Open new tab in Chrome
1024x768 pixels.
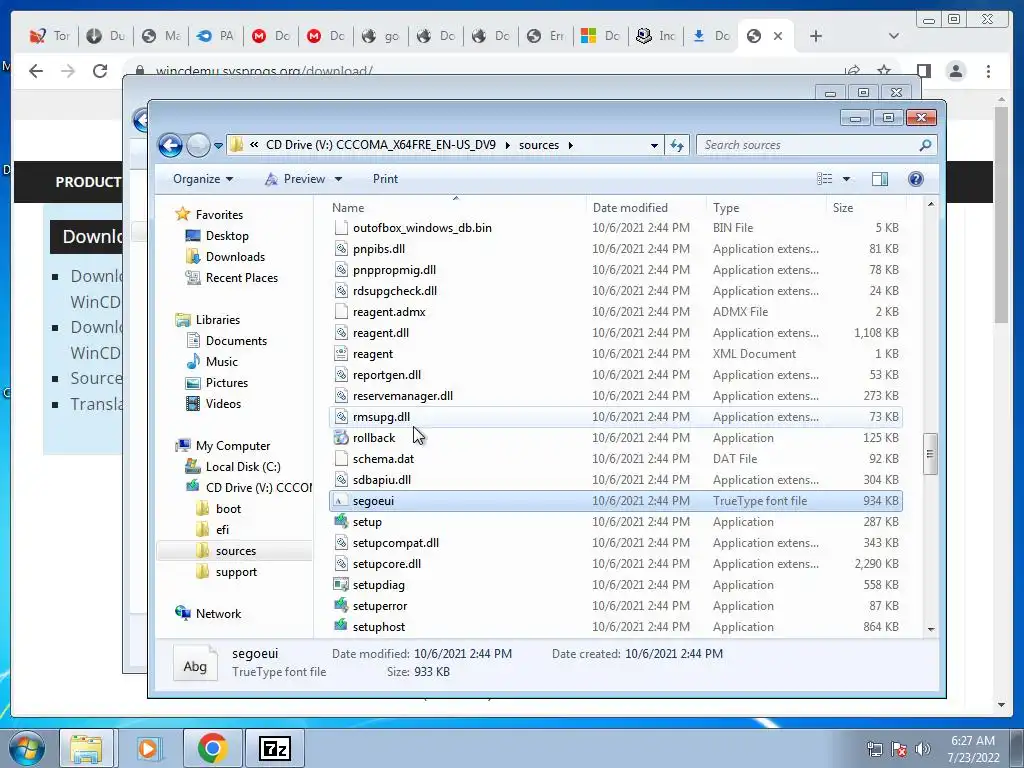pyautogui.click(x=816, y=36)
